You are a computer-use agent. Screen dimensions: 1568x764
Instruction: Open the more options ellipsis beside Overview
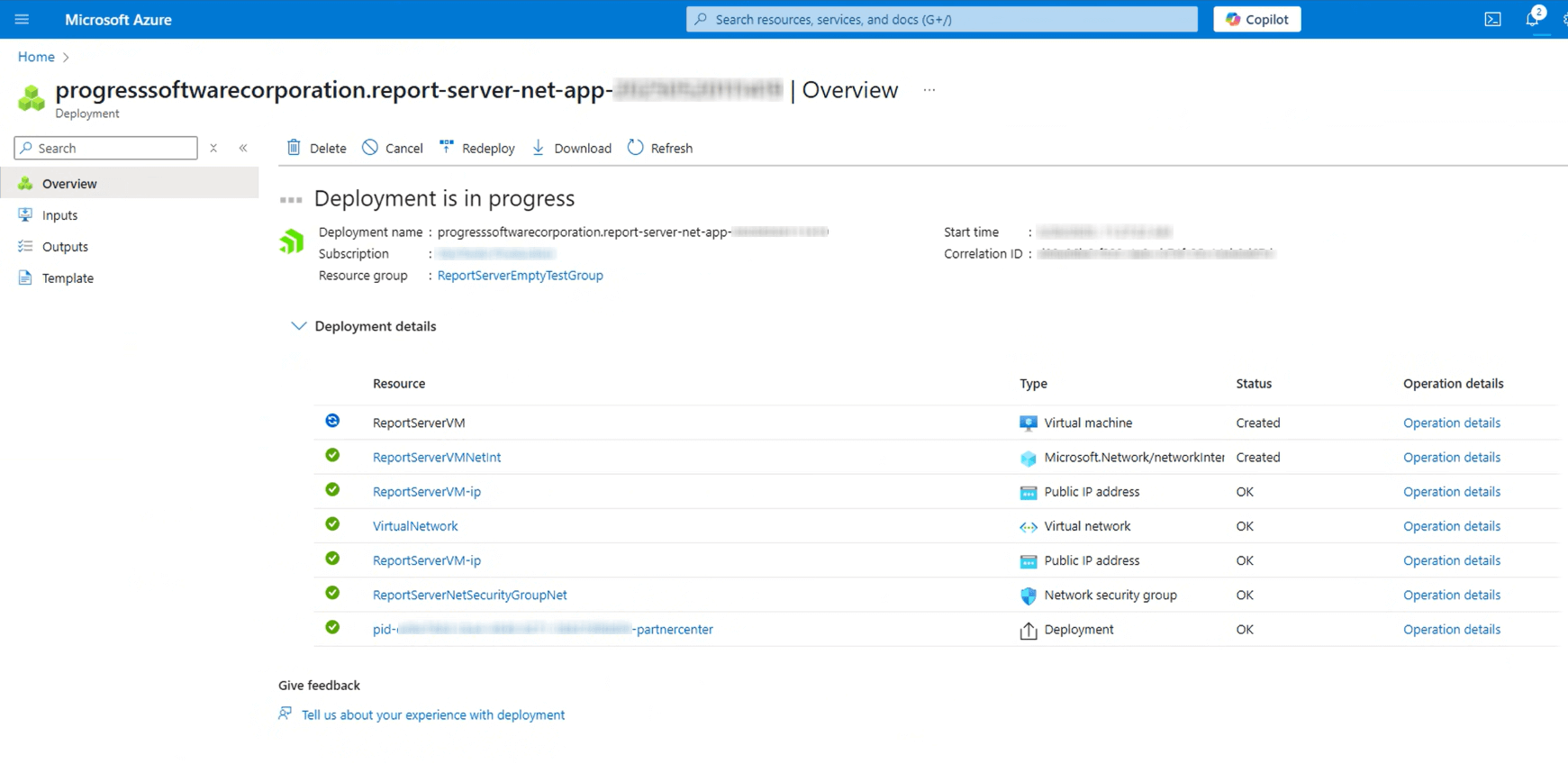pos(929,90)
